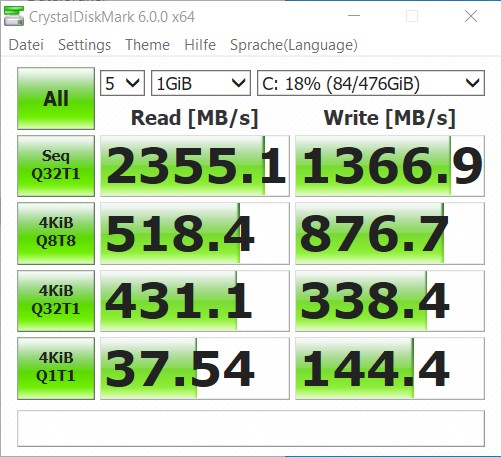Open the Hilfe menu
This screenshot has width=501, height=457.
tap(200, 45)
